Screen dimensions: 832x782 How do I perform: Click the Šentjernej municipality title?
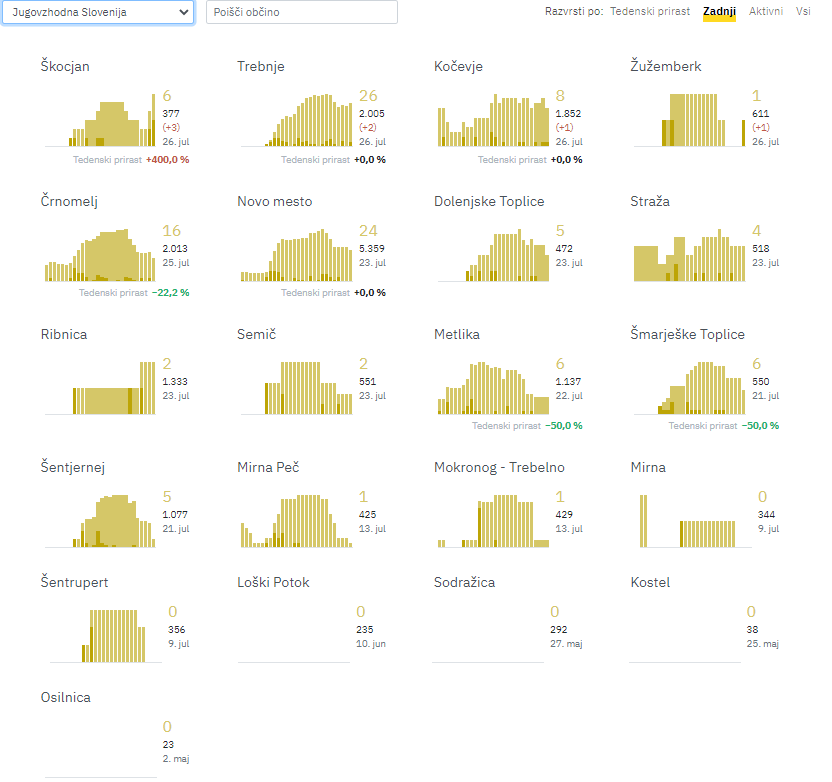point(73,468)
